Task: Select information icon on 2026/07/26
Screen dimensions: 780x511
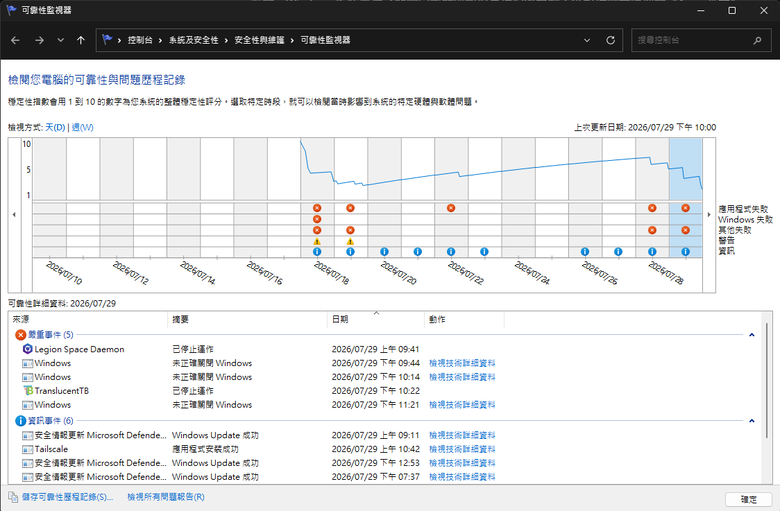Action: (x=585, y=252)
